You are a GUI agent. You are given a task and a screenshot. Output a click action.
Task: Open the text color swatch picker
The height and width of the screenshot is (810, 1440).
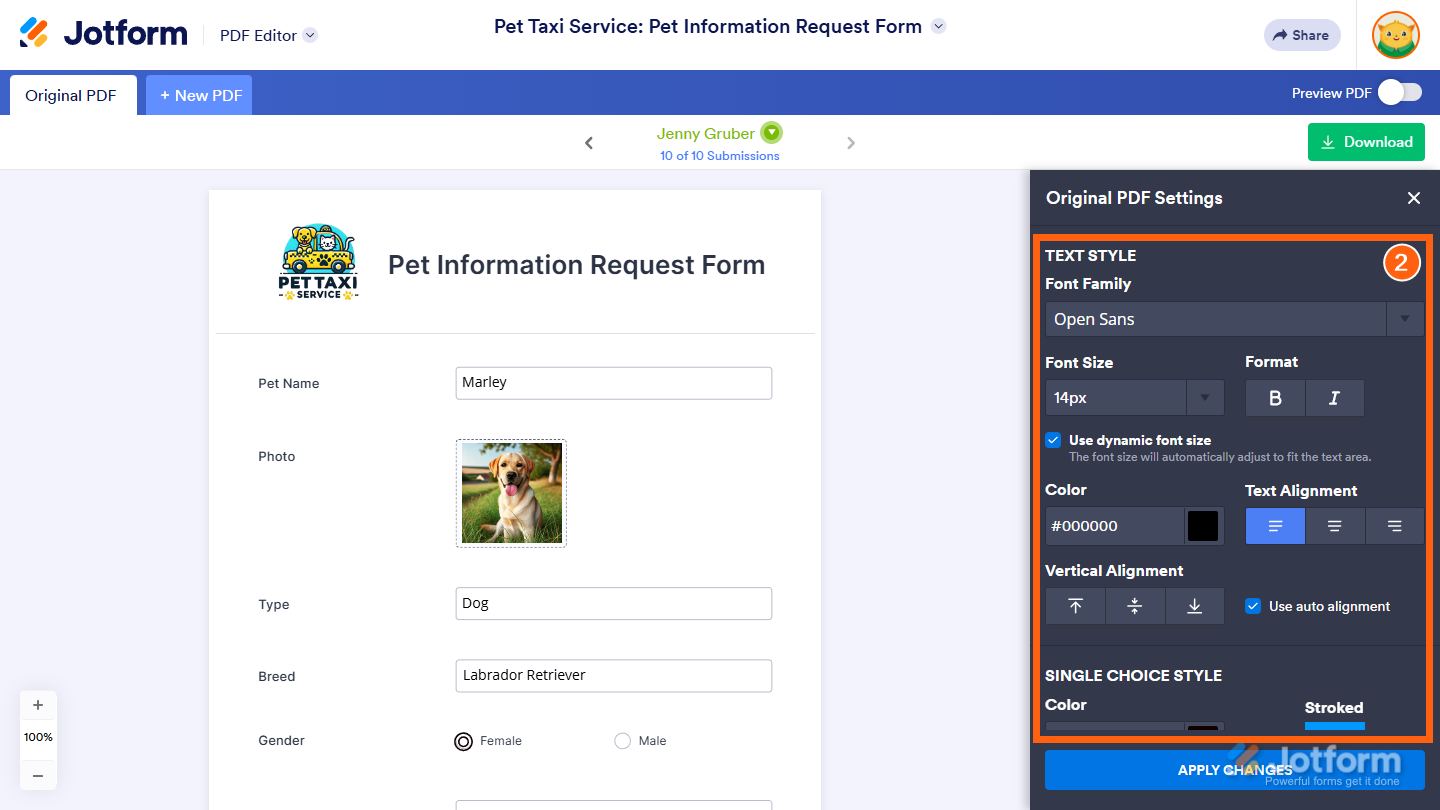(x=1203, y=525)
